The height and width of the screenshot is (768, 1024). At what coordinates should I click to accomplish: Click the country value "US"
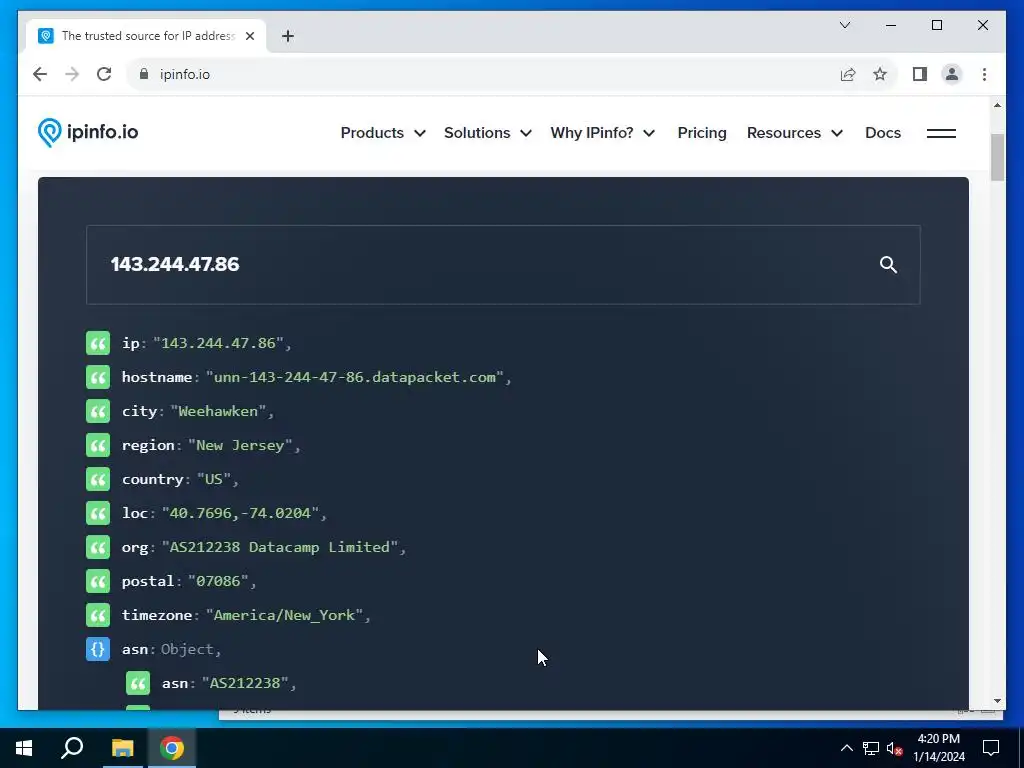[x=214, y=479]
